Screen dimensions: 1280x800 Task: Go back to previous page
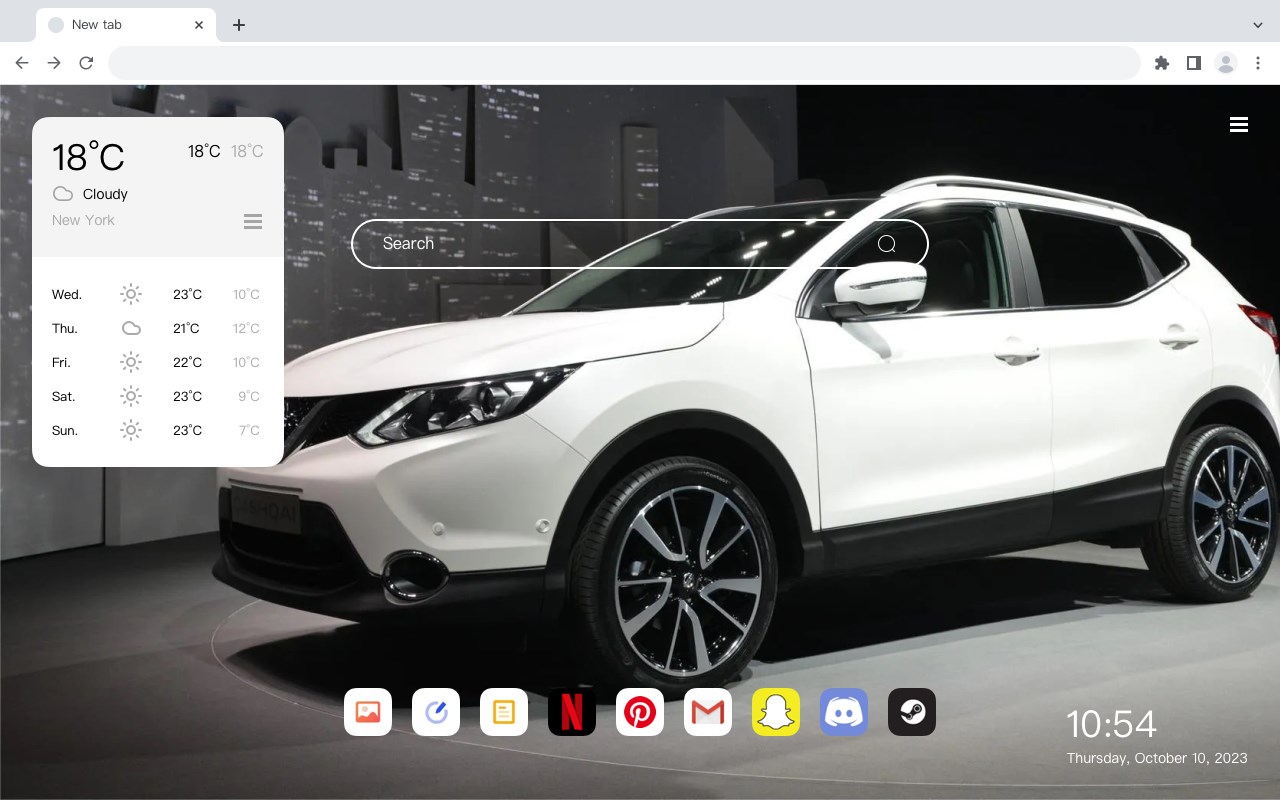pos(22,63)
